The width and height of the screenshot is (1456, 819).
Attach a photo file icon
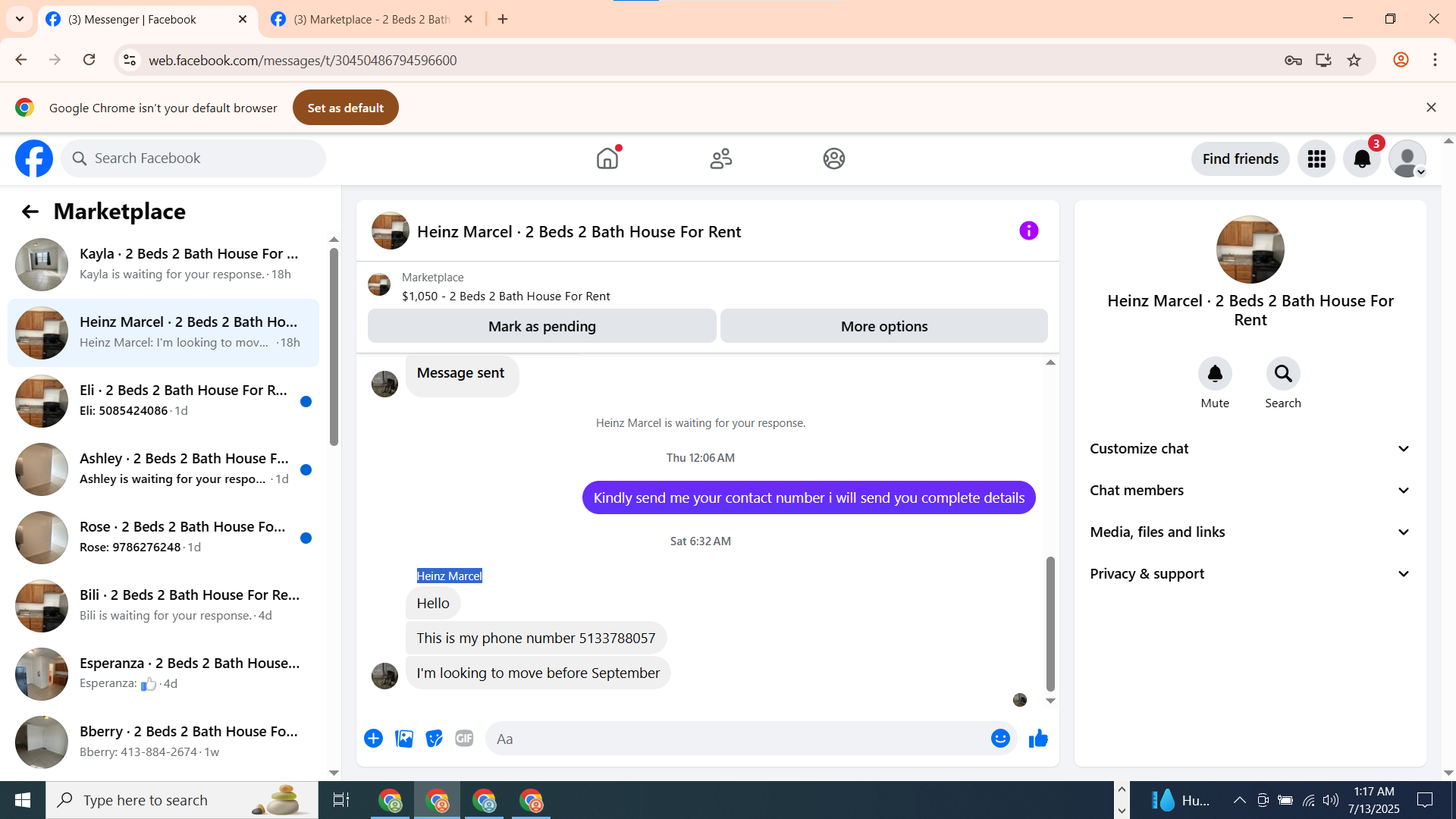404,738
